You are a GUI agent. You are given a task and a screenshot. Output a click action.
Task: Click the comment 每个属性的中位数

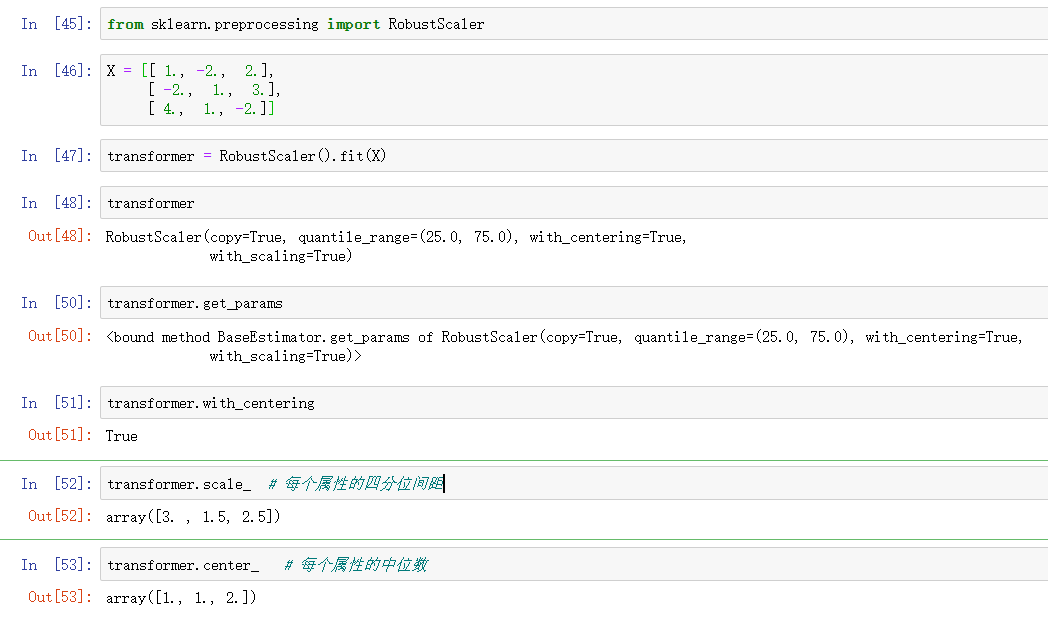(x=356, y=565)
